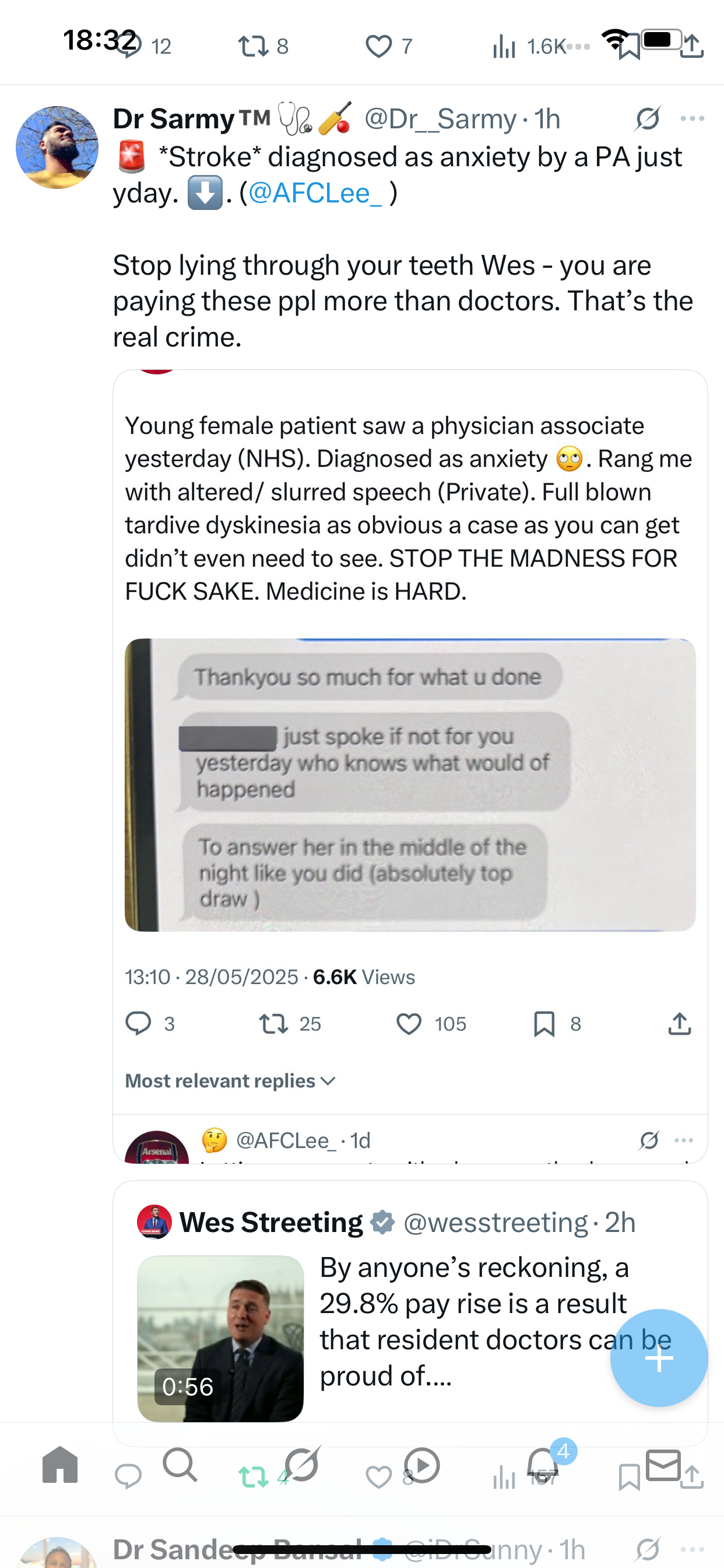Open the text messages screenshot image

point(410,785)
